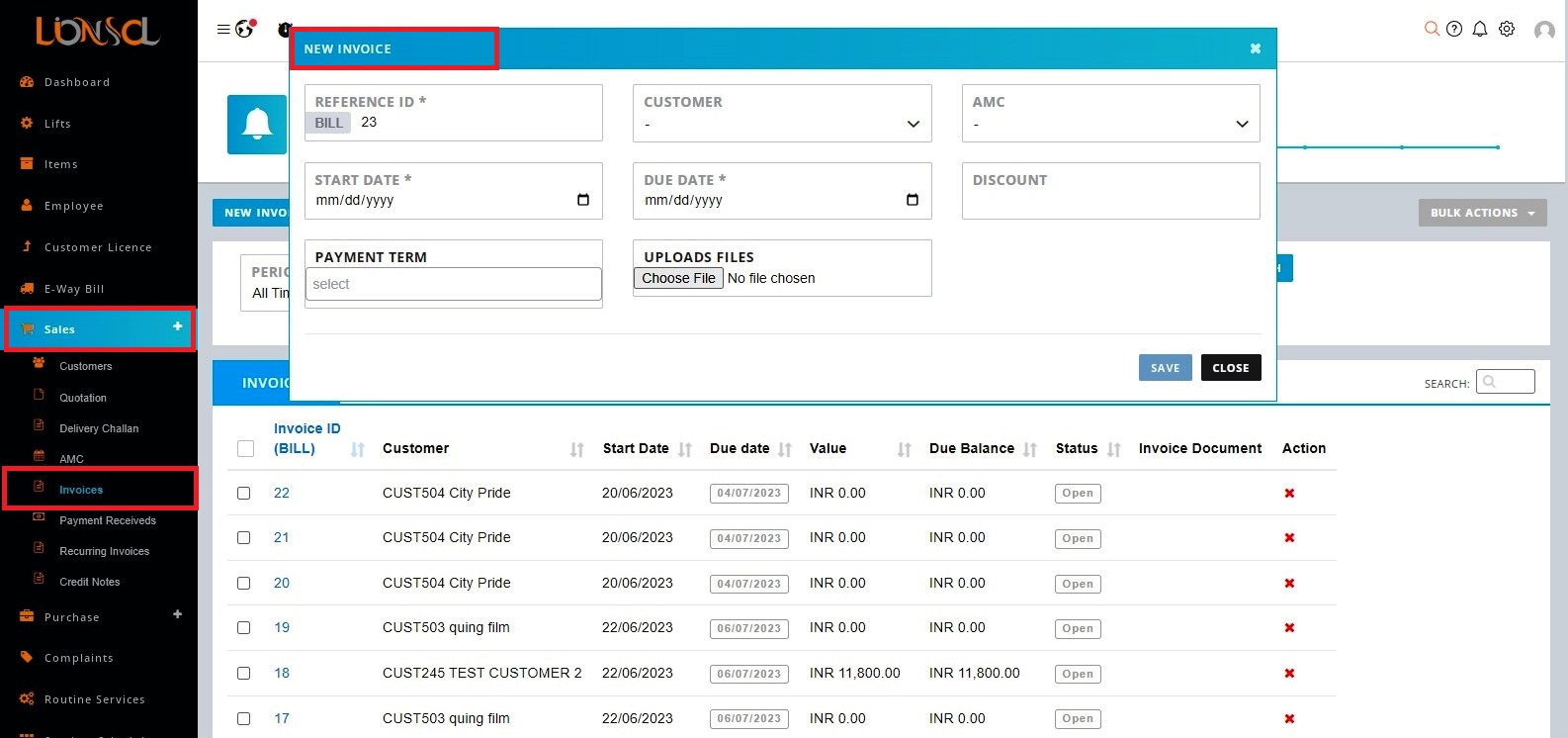
Task: Open Employee in the sidebar
Action: pos(73,206)
